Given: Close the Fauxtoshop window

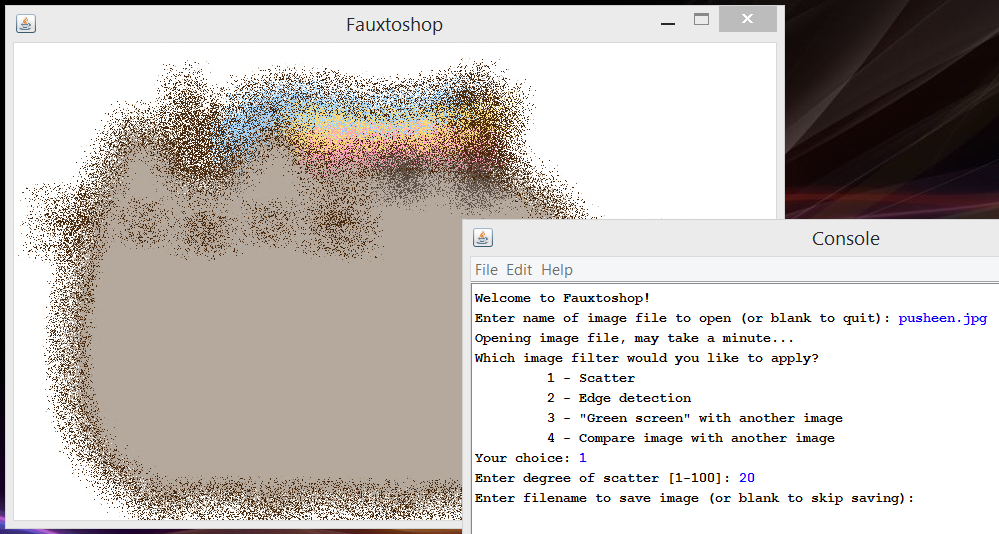Looking at the screenshot, I should pyautogui.click(x=748, y=19).
